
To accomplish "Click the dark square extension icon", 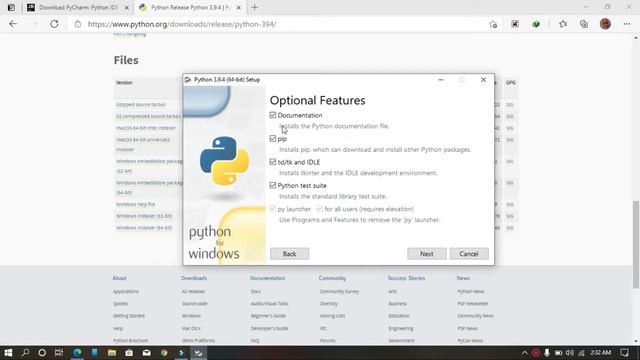I will (515, 24).
